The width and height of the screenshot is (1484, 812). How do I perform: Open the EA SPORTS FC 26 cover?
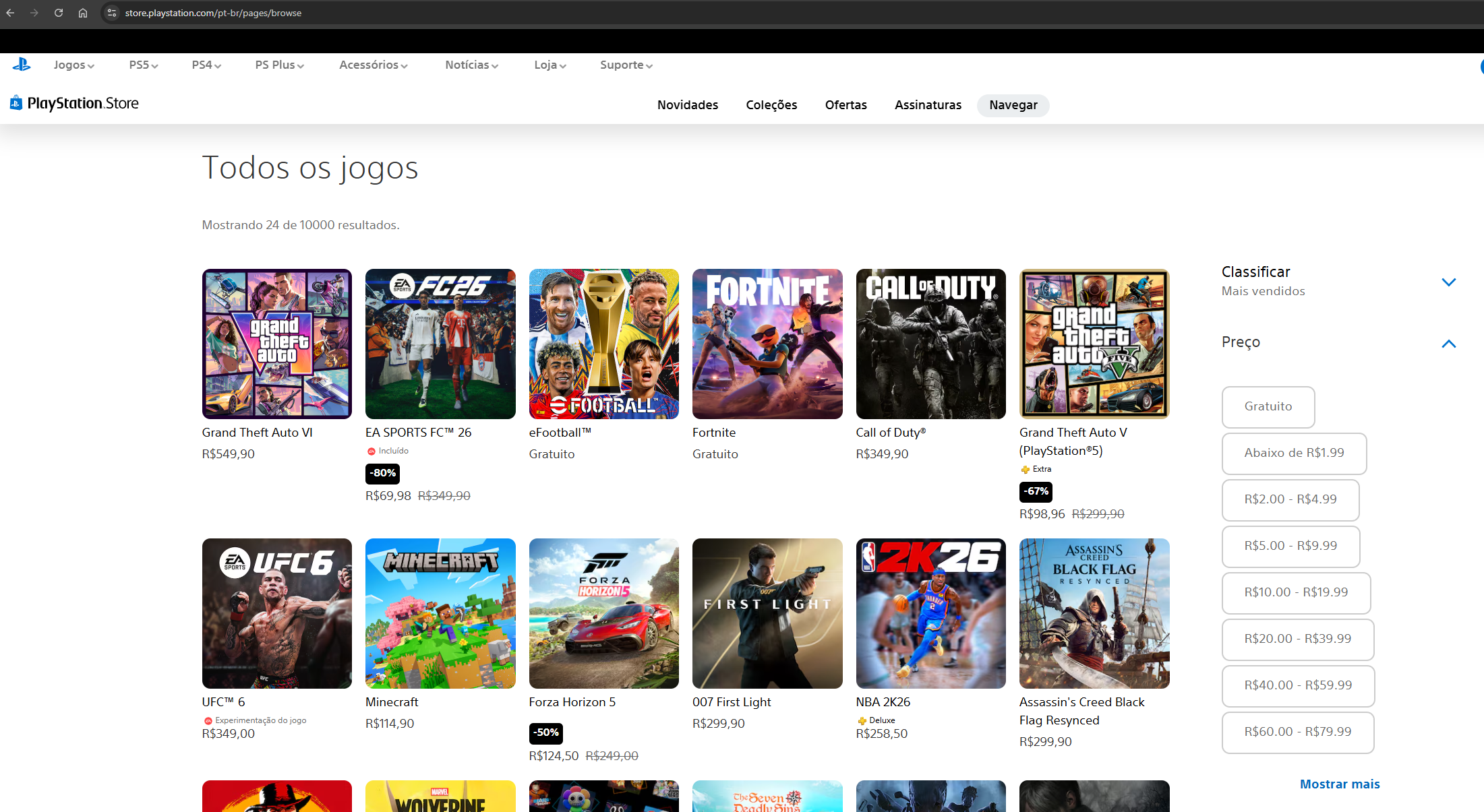440,344
